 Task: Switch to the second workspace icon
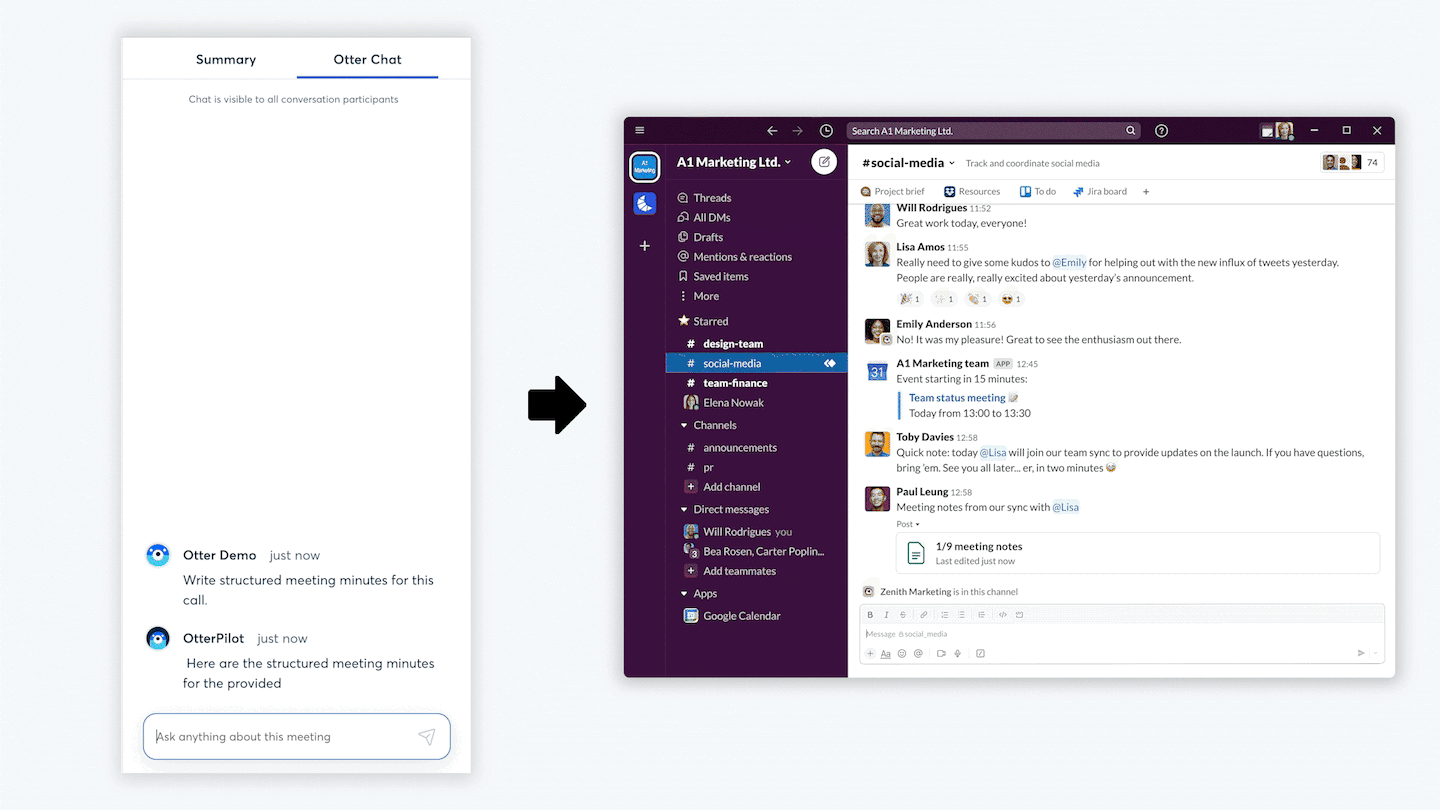[x=645, y=203]
